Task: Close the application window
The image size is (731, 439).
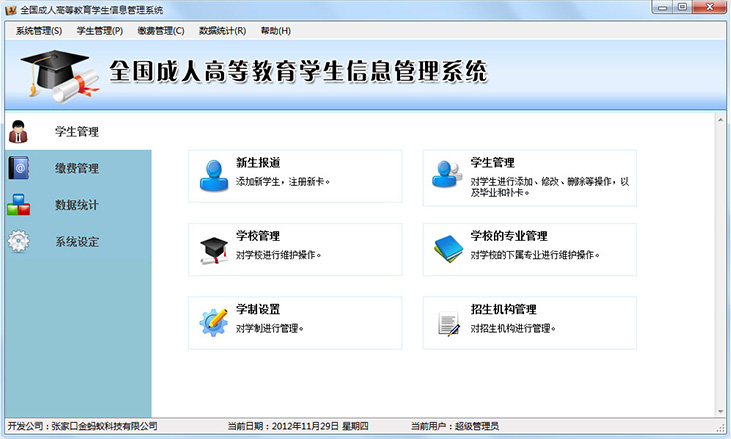Action: 709,7
